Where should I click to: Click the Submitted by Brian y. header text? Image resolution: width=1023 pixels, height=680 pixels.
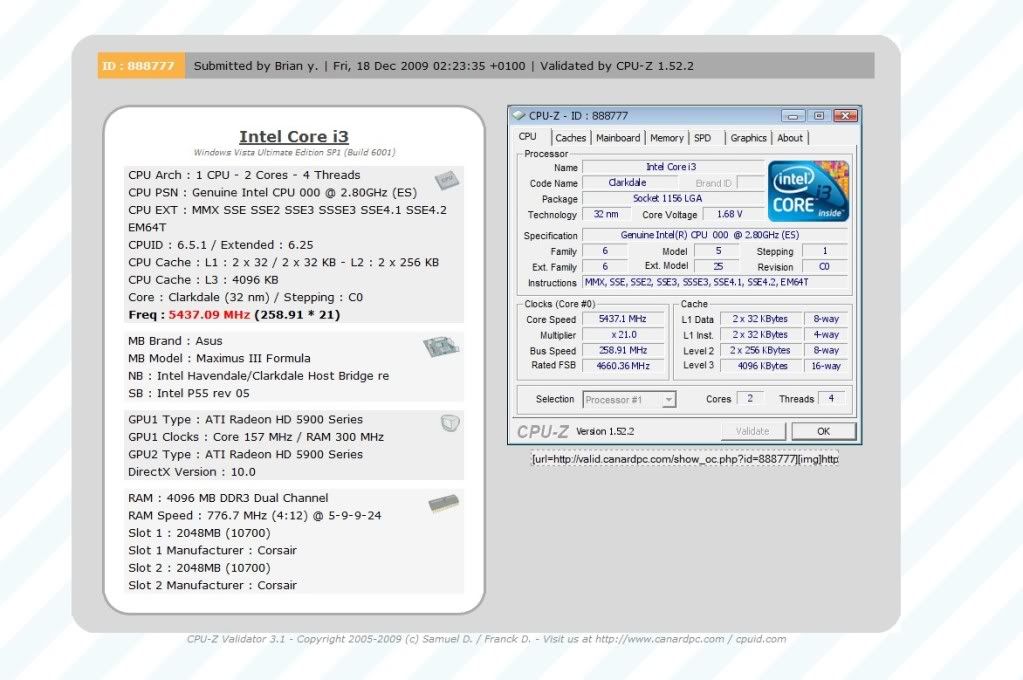(256, 66)
